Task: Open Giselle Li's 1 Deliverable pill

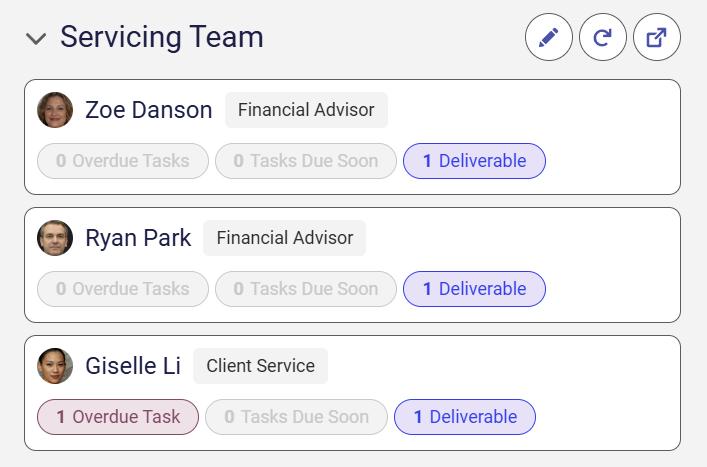Action: pyautogui.click(x=465, y=417)
